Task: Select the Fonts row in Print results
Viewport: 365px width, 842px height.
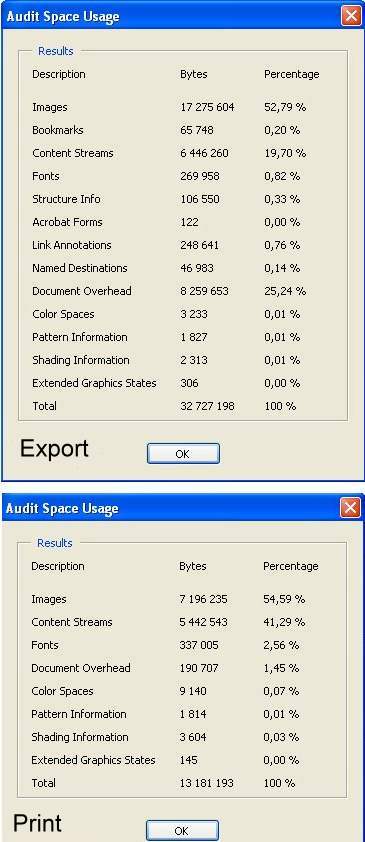Action: pyautogui.click(x=182, y=645)
